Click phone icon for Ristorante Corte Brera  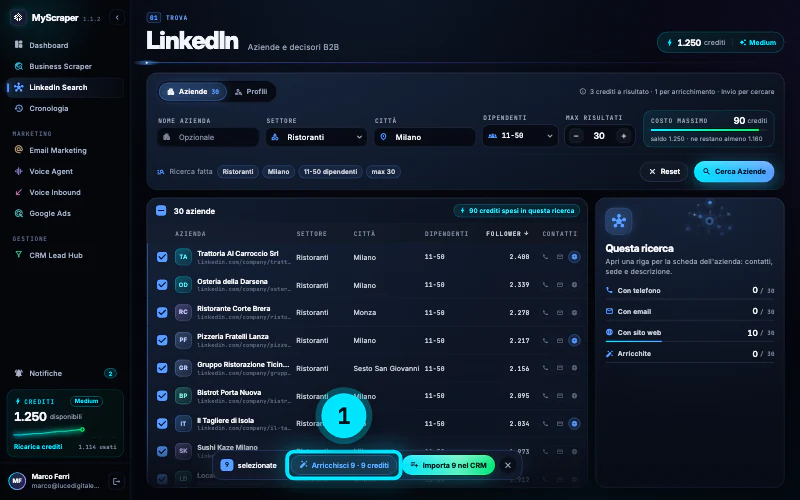pos(545,312)
